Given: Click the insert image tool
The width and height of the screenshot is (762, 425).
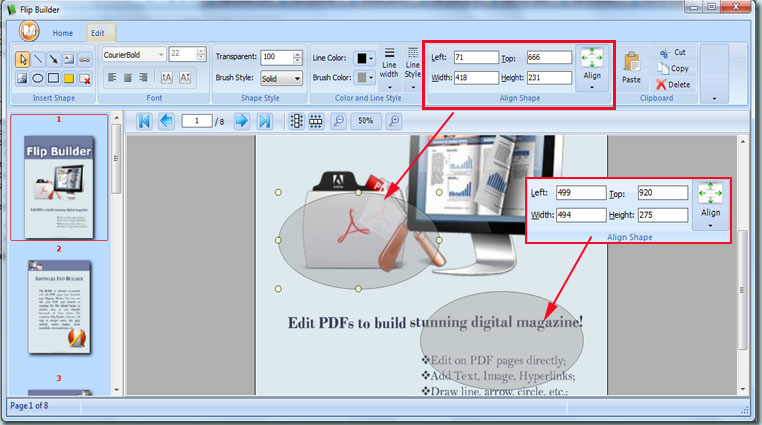Looking at the screenshot, I should coord(22,78).
